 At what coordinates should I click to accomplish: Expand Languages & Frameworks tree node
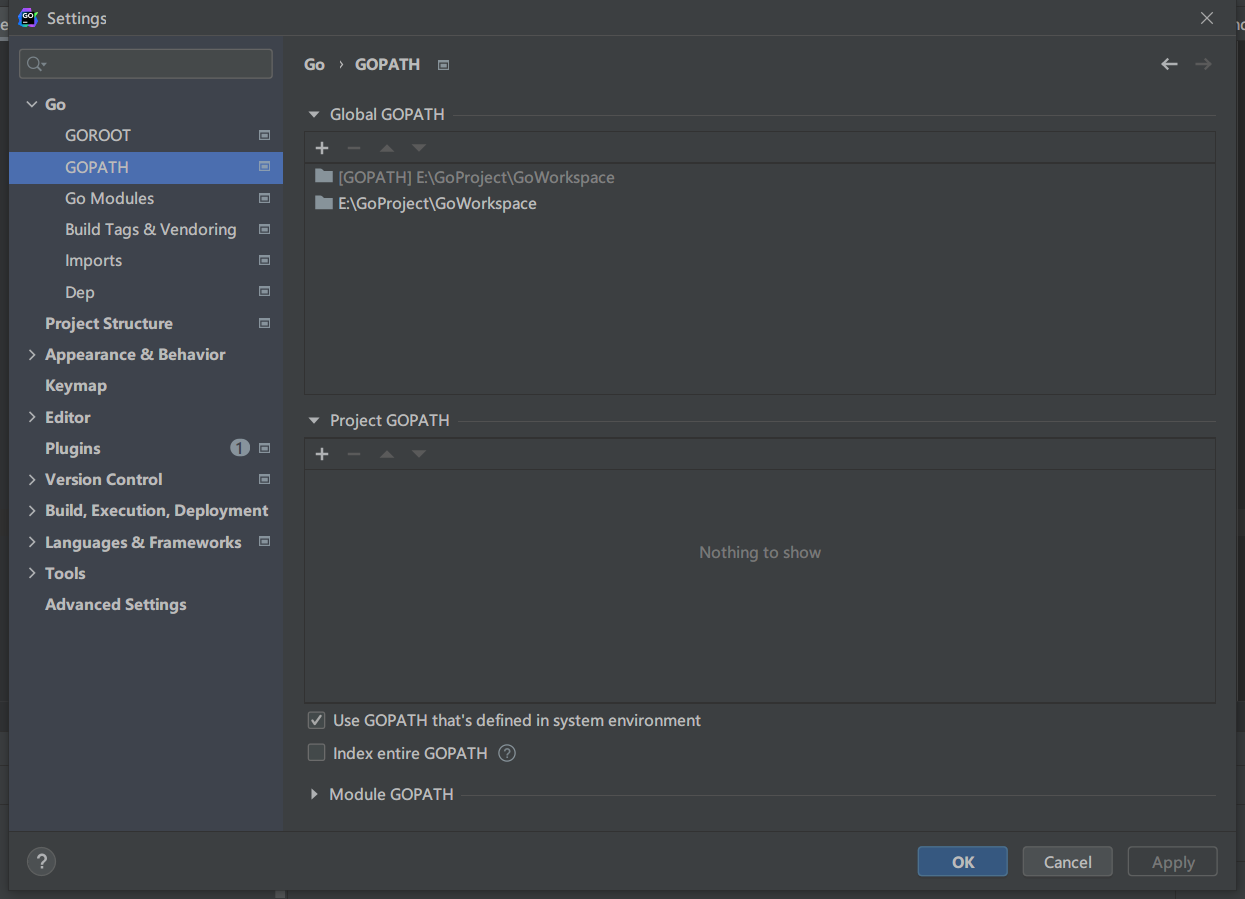[32, 542]
